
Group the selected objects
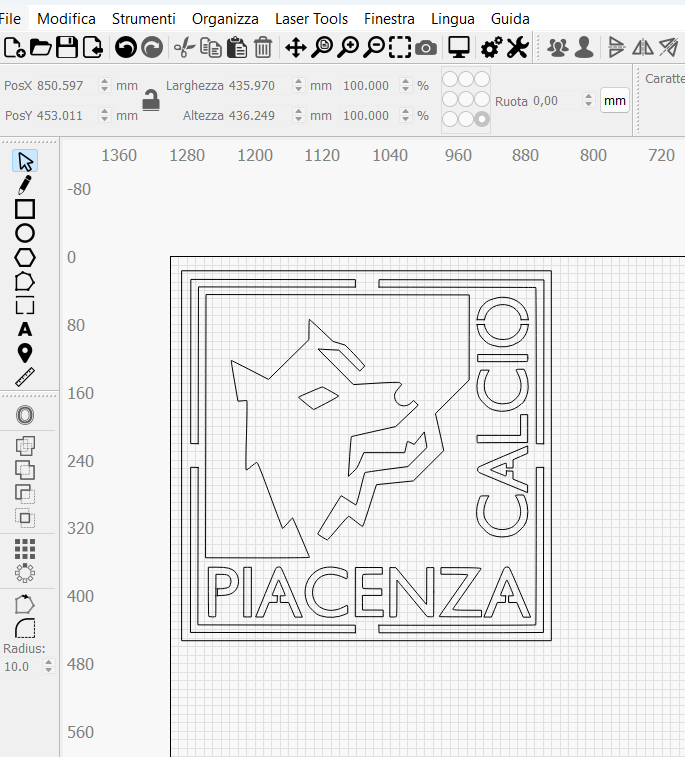558,48
